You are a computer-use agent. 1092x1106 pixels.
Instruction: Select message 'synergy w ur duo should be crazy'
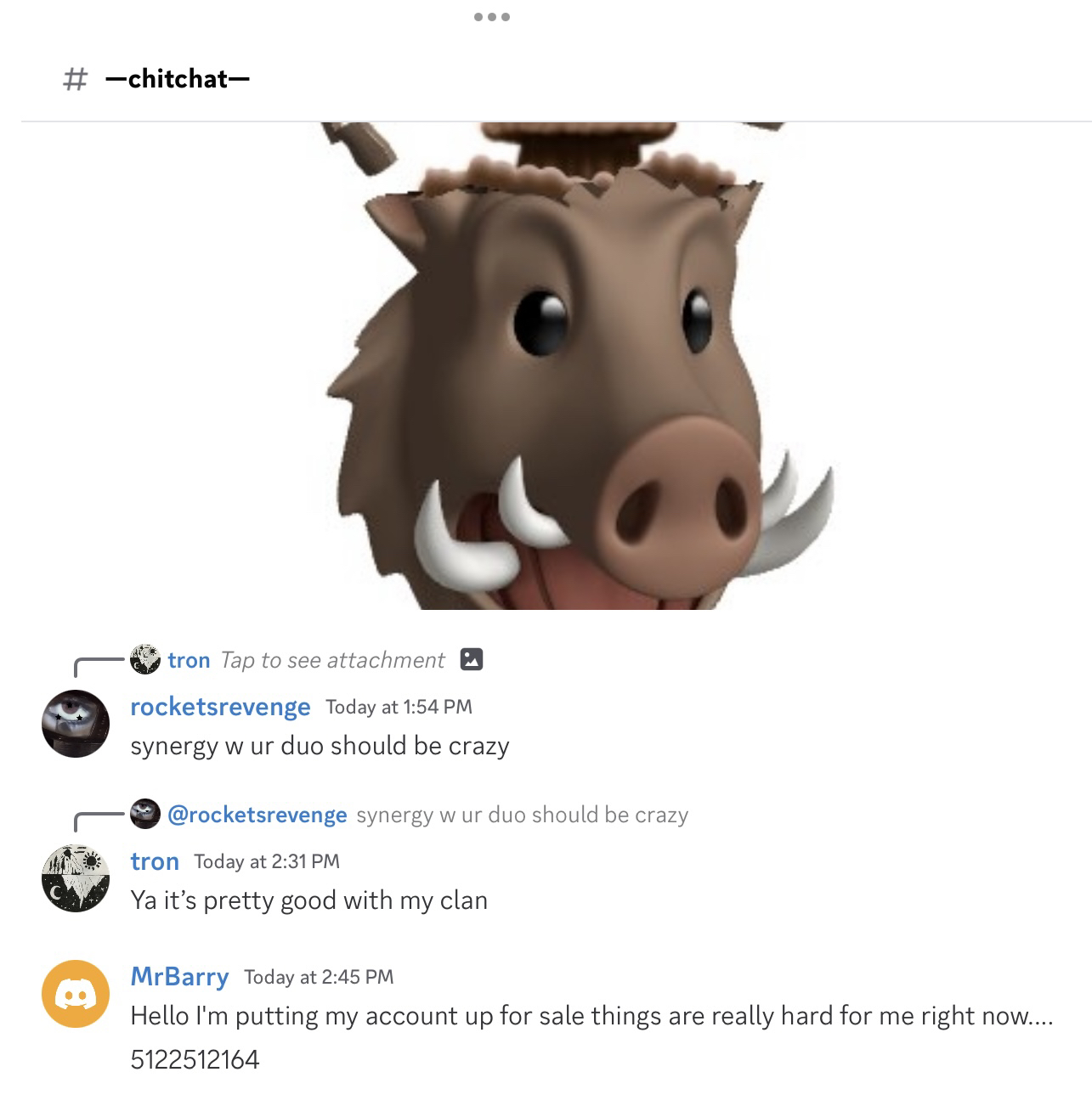[x=320, y=746]
